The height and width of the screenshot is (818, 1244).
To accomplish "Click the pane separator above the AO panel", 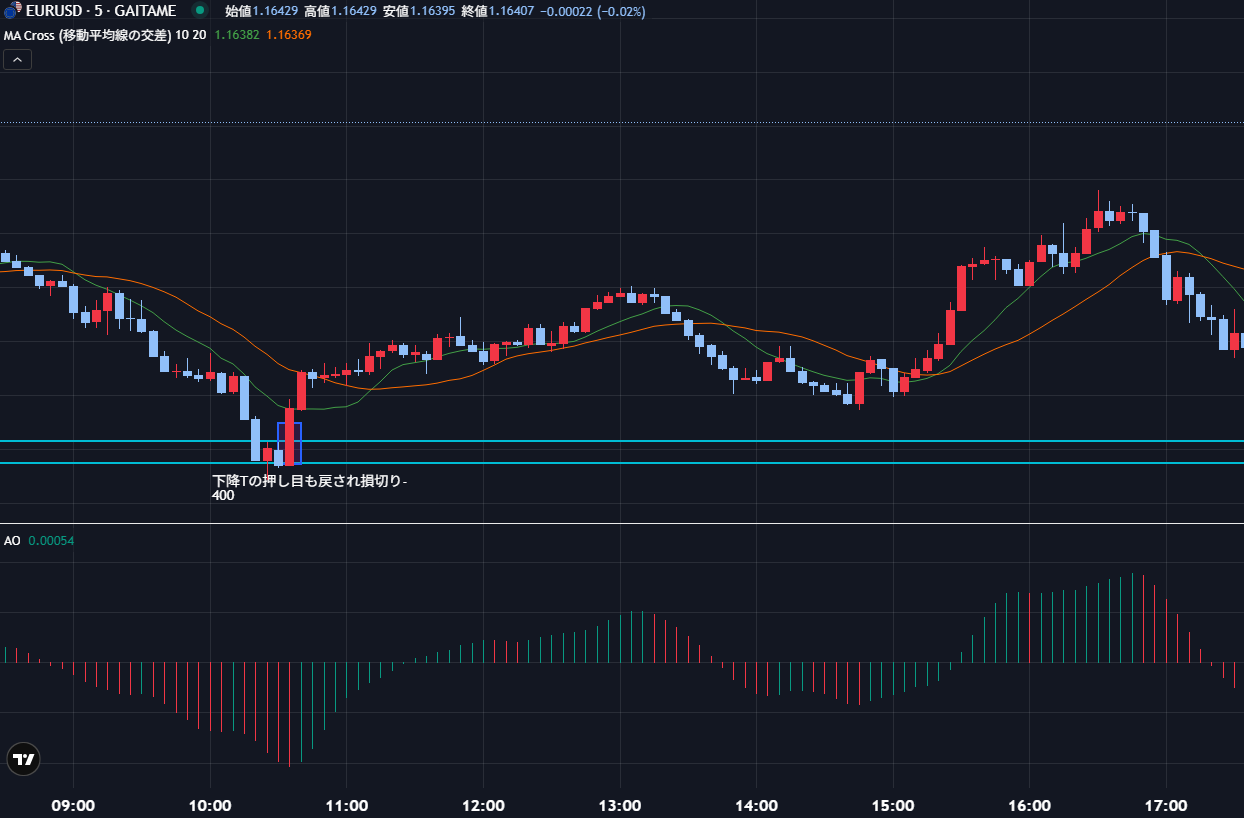I will 700,523.
